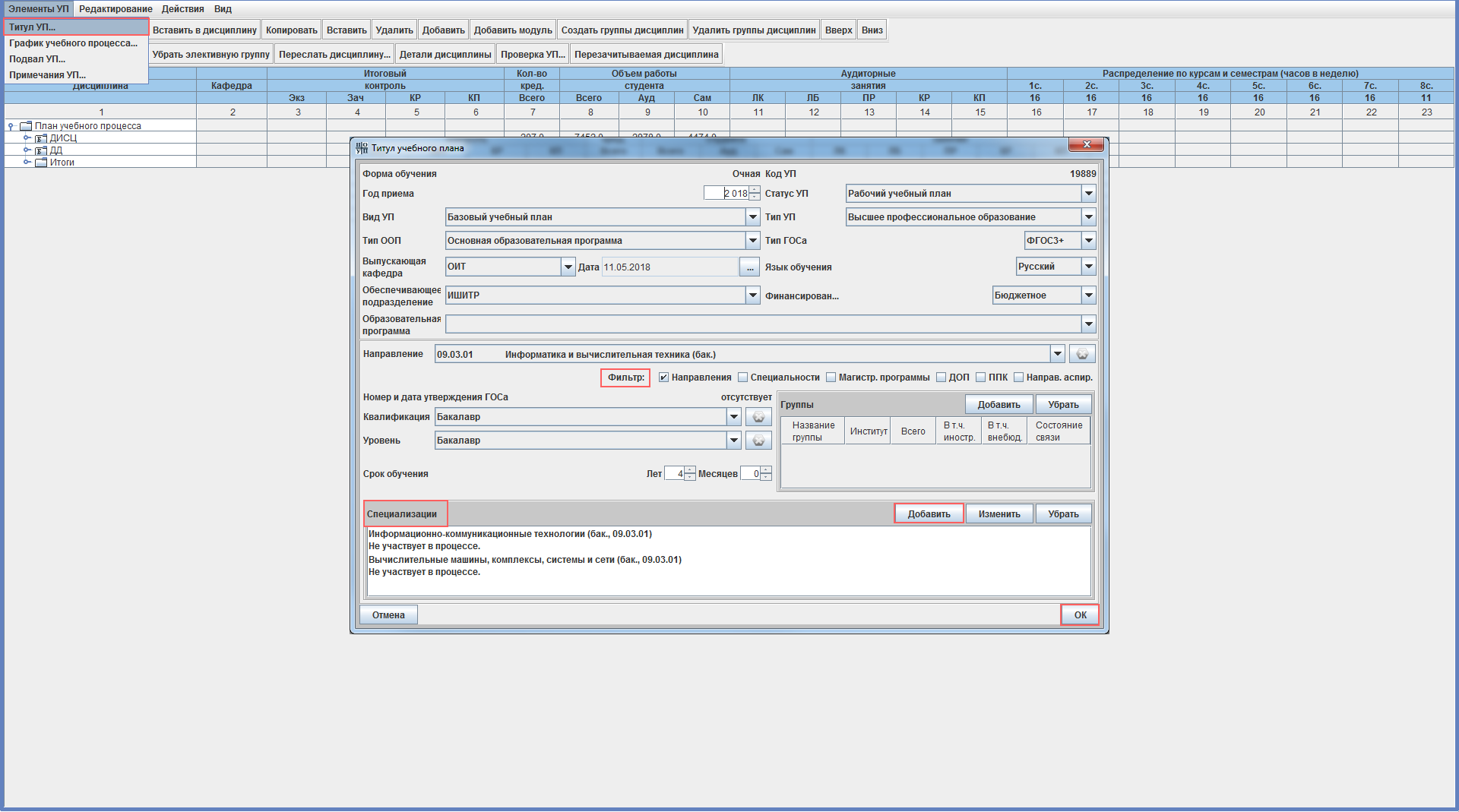Click Вставить в дисциплину toolbar button
Viewport: 1459px width, 812px height.
[x=204, y=30]
